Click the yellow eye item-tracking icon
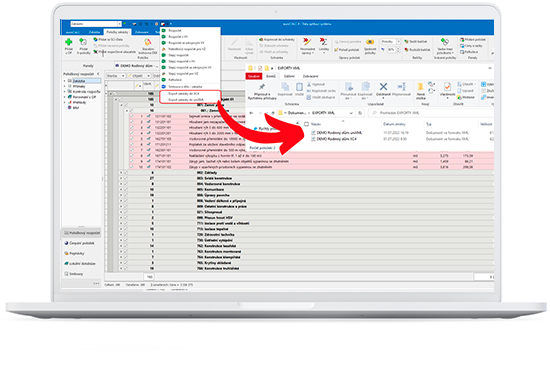Viewport: 550px width, 382px height. coord(370,42)
